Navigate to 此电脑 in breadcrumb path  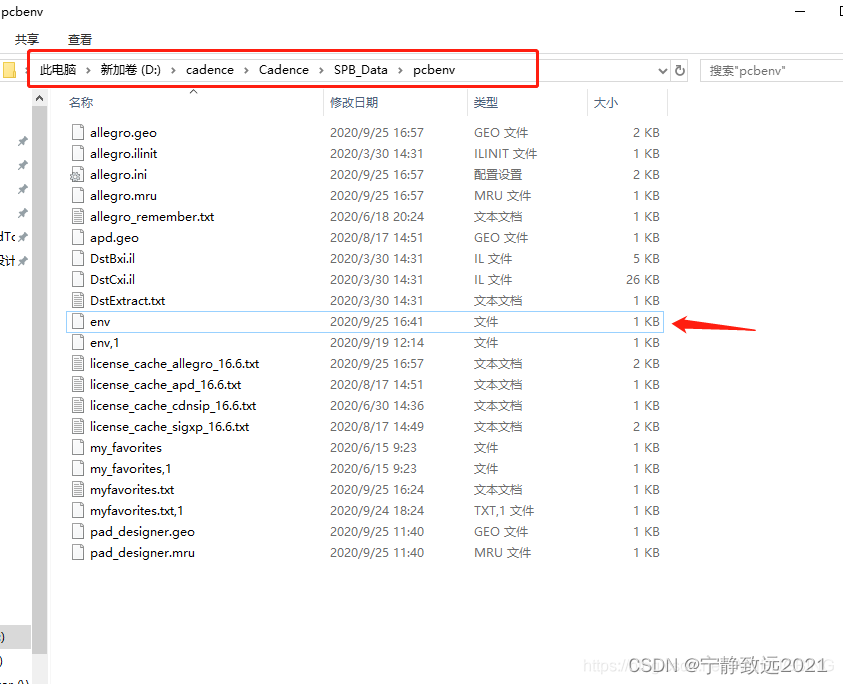pos(58,70)
